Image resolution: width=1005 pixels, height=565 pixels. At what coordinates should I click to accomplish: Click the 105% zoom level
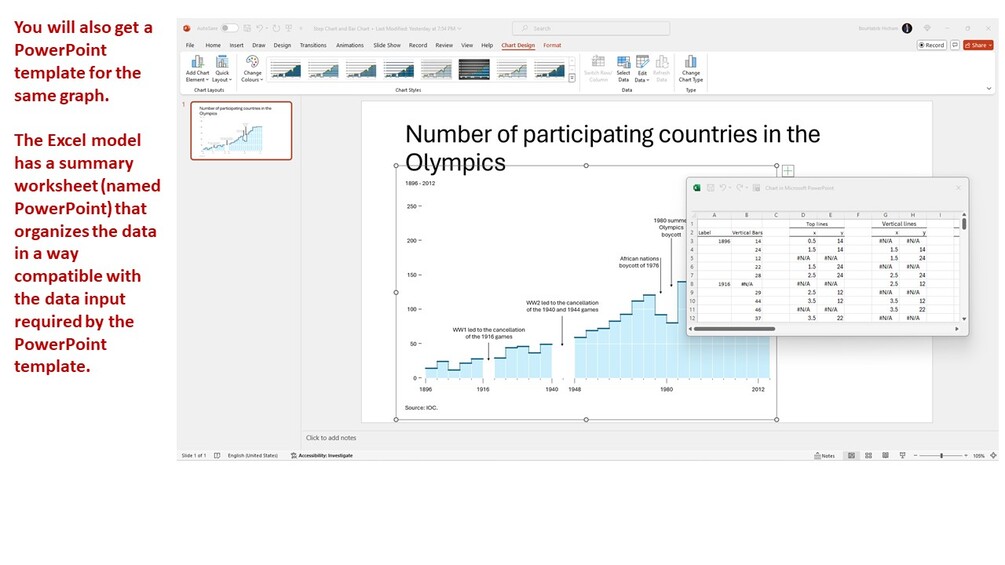pos(979,455)
